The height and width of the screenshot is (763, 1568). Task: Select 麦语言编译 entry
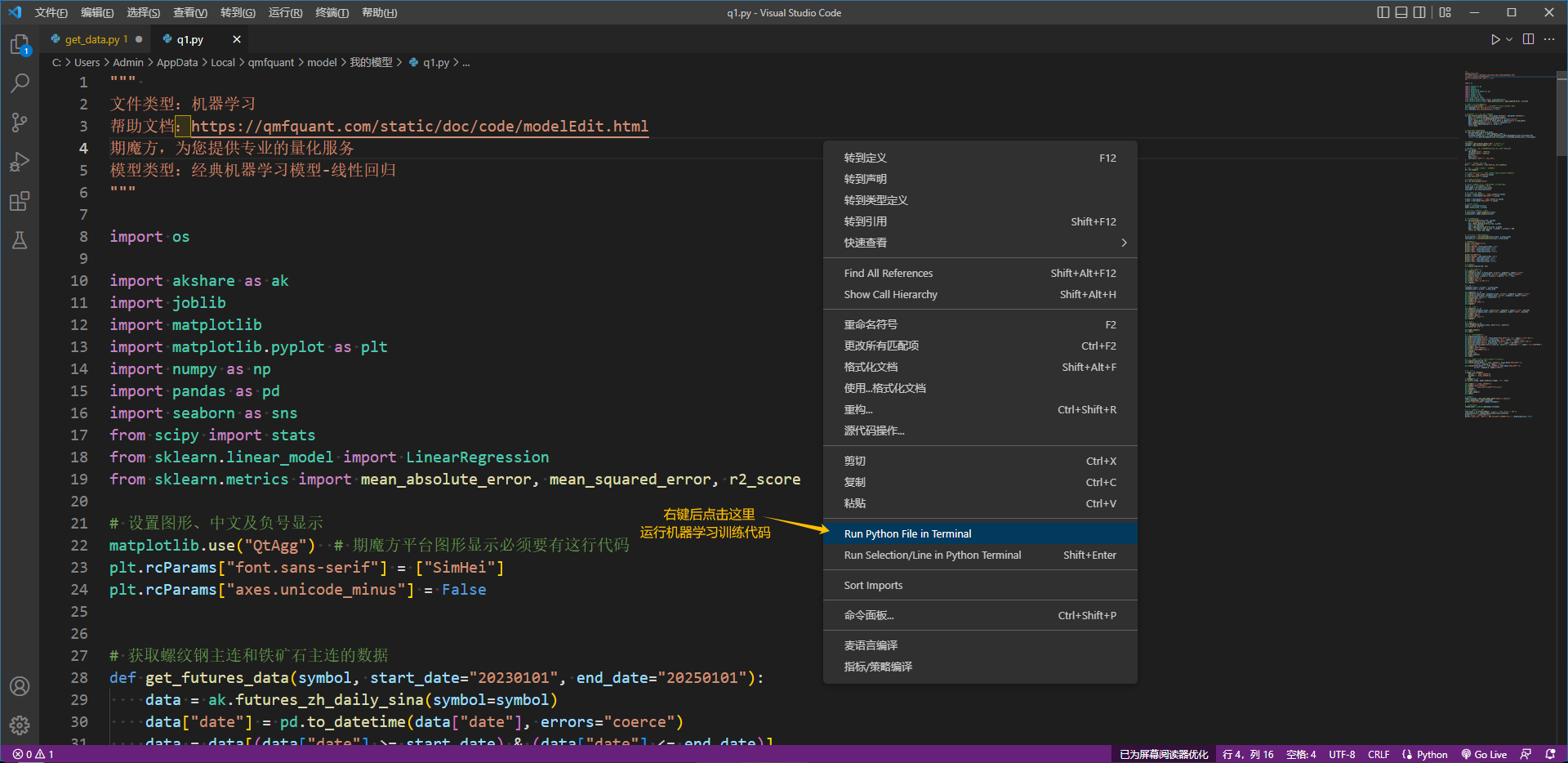(x=980, y=645)
